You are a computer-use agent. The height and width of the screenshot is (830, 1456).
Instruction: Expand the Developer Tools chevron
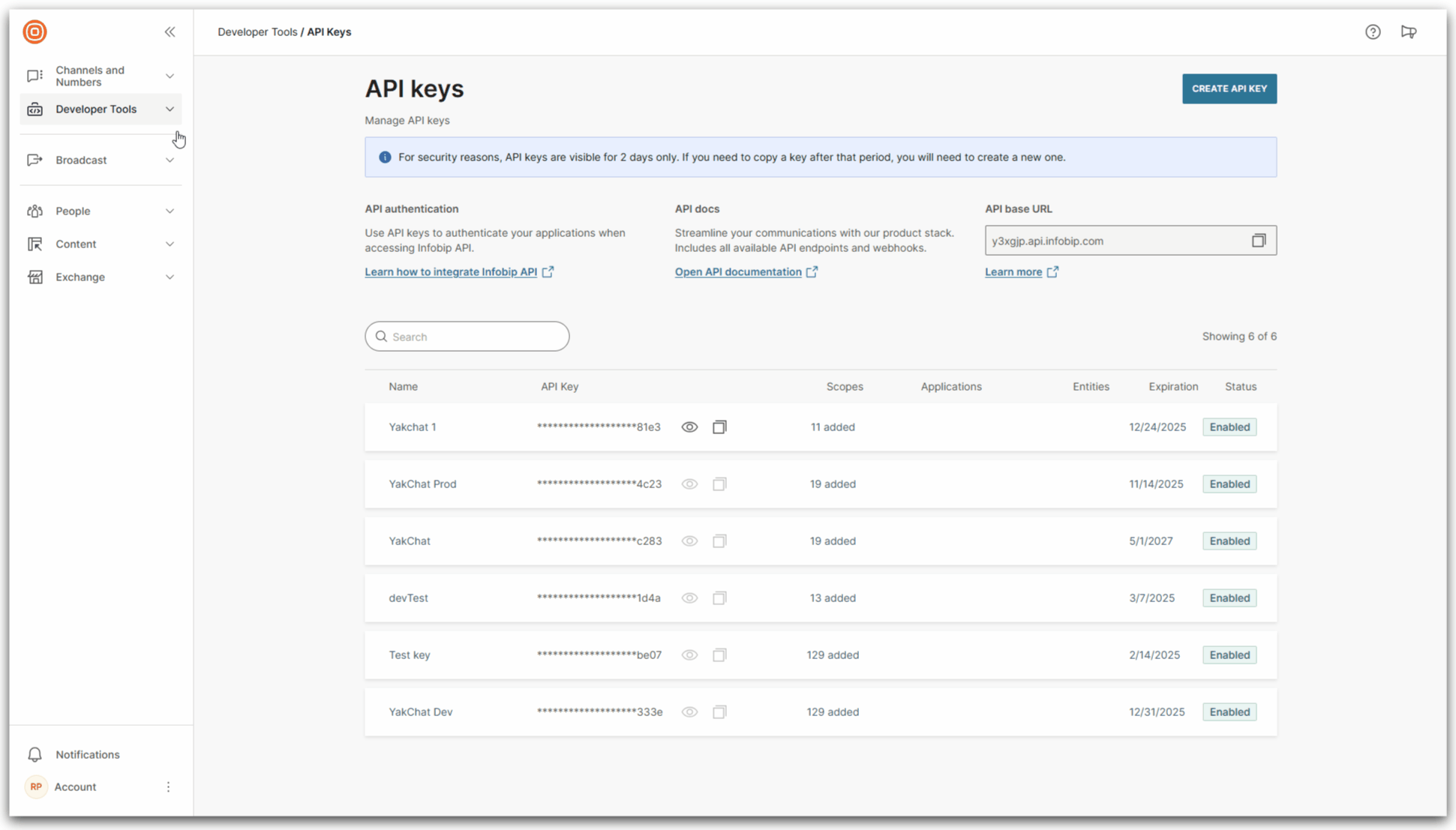[x=170, y=109]
